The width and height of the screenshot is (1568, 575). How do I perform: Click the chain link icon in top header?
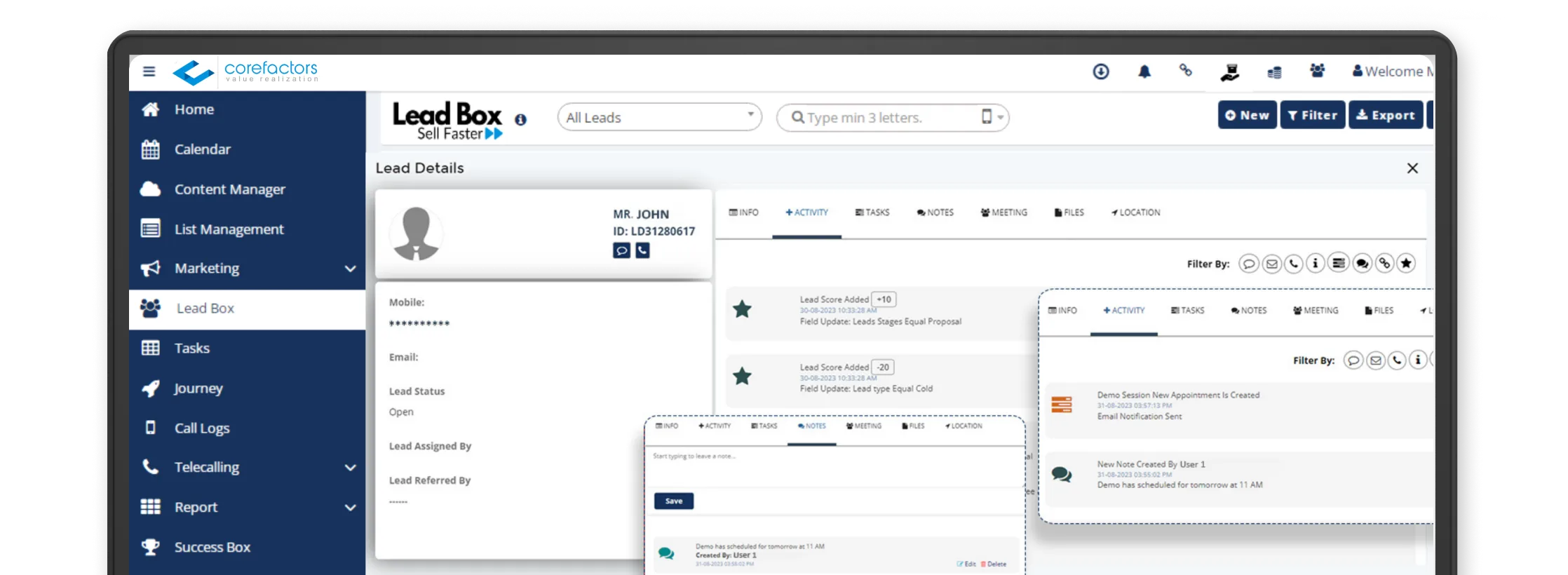tap(1186, 70)
